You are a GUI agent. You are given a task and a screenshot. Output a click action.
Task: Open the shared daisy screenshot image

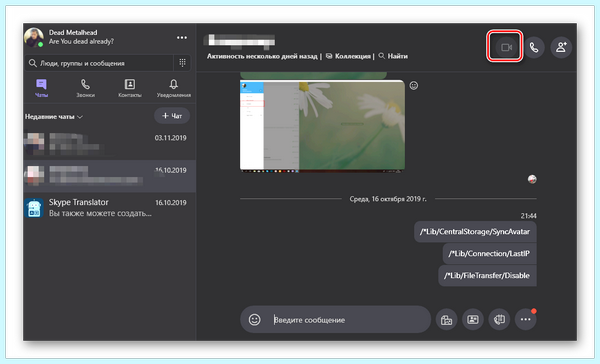click(322, 125)
